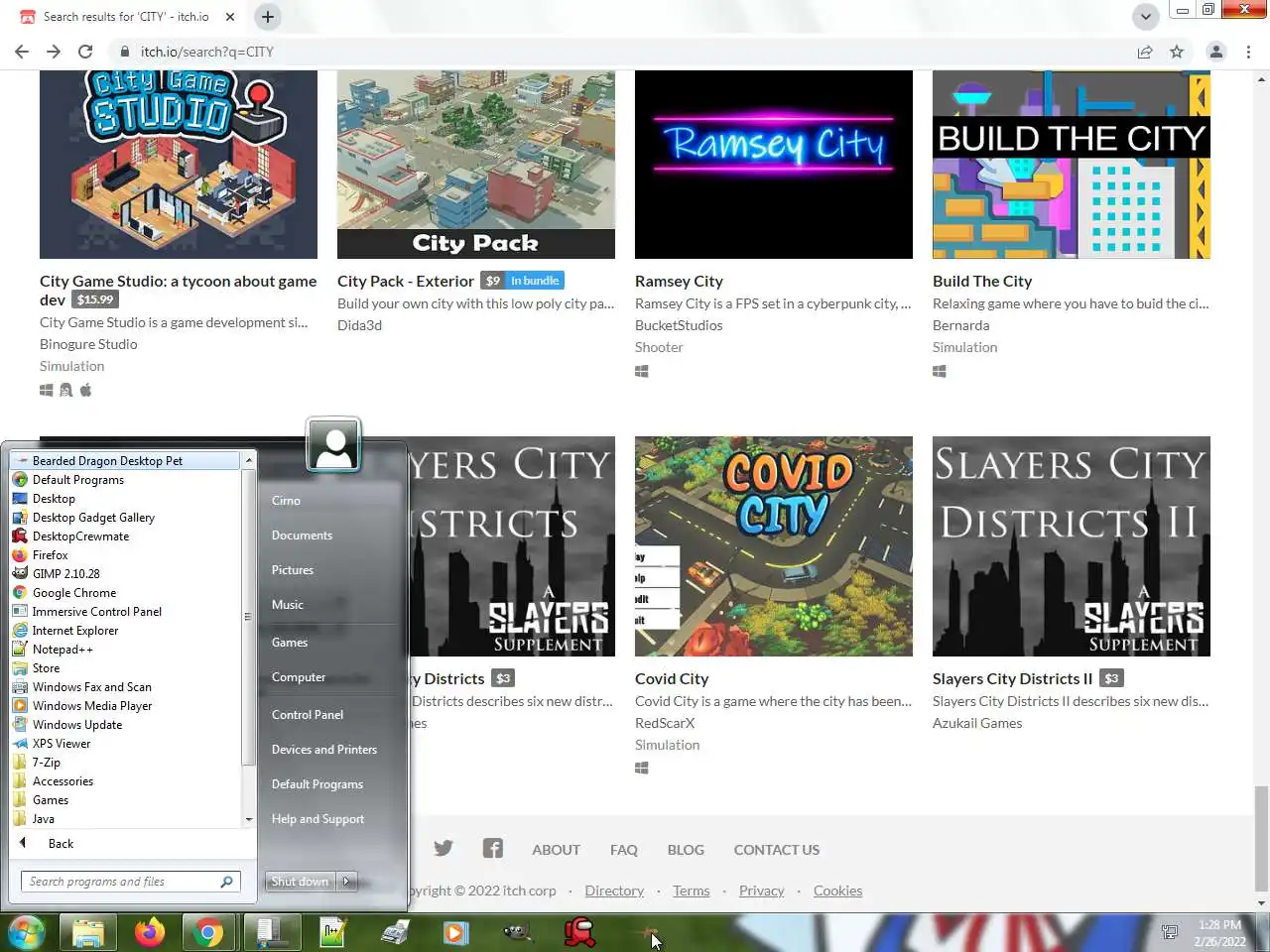Open the BucketStudios author link
Viewport: 1270px width, 952px height.
679,325
